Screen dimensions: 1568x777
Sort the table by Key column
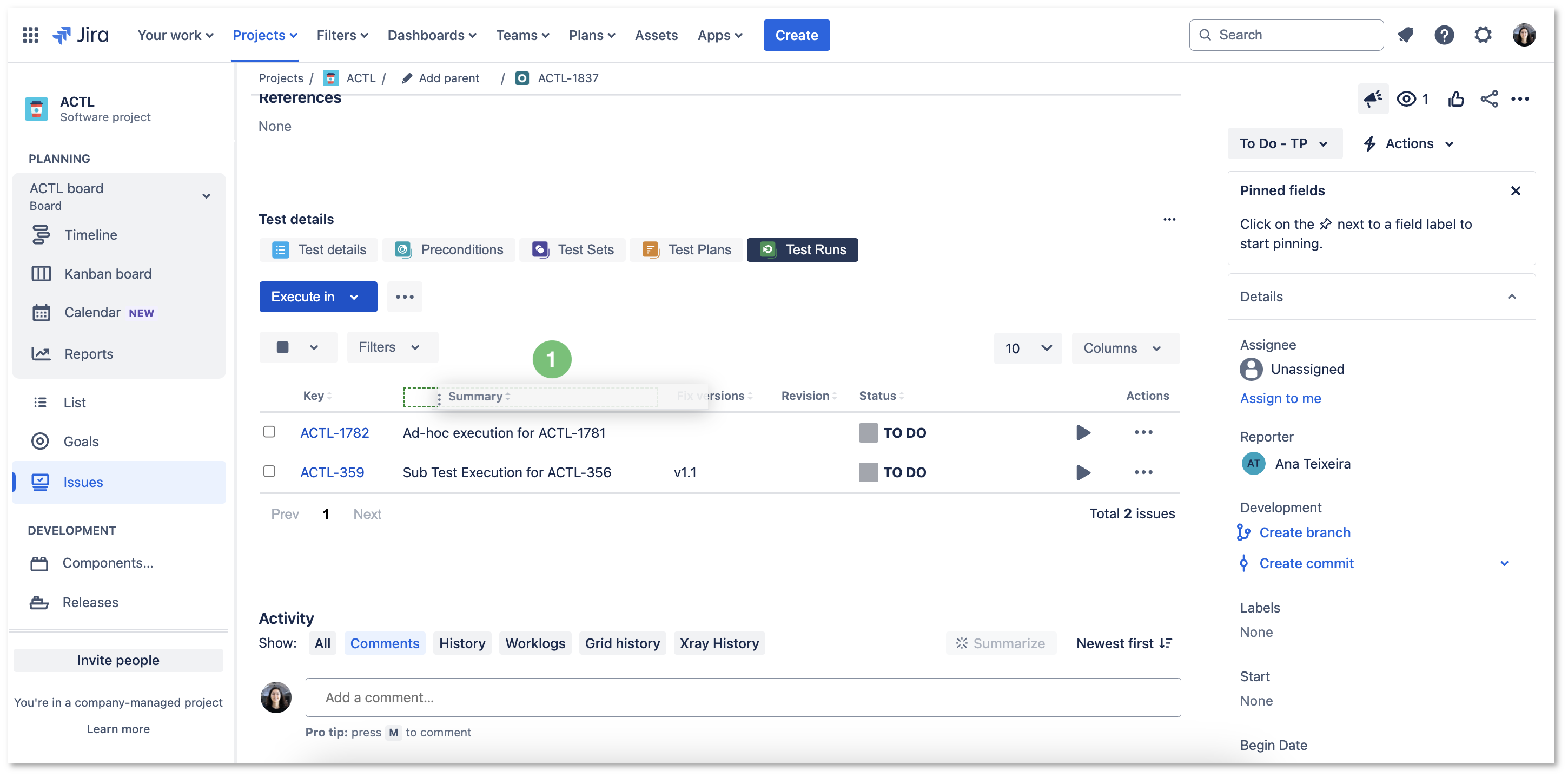coord(317,396)
